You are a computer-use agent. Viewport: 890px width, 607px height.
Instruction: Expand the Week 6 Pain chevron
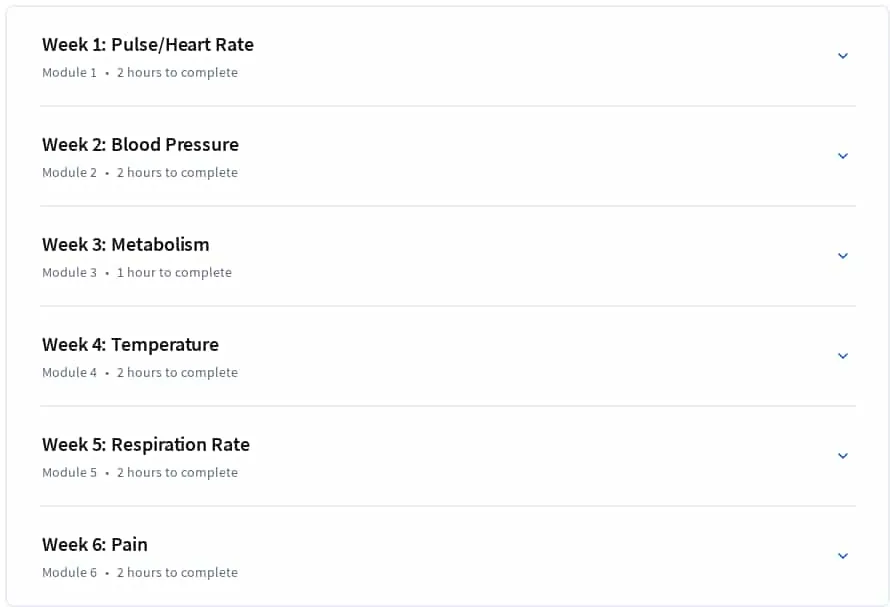pyautogui.click(x=843, y=555)
